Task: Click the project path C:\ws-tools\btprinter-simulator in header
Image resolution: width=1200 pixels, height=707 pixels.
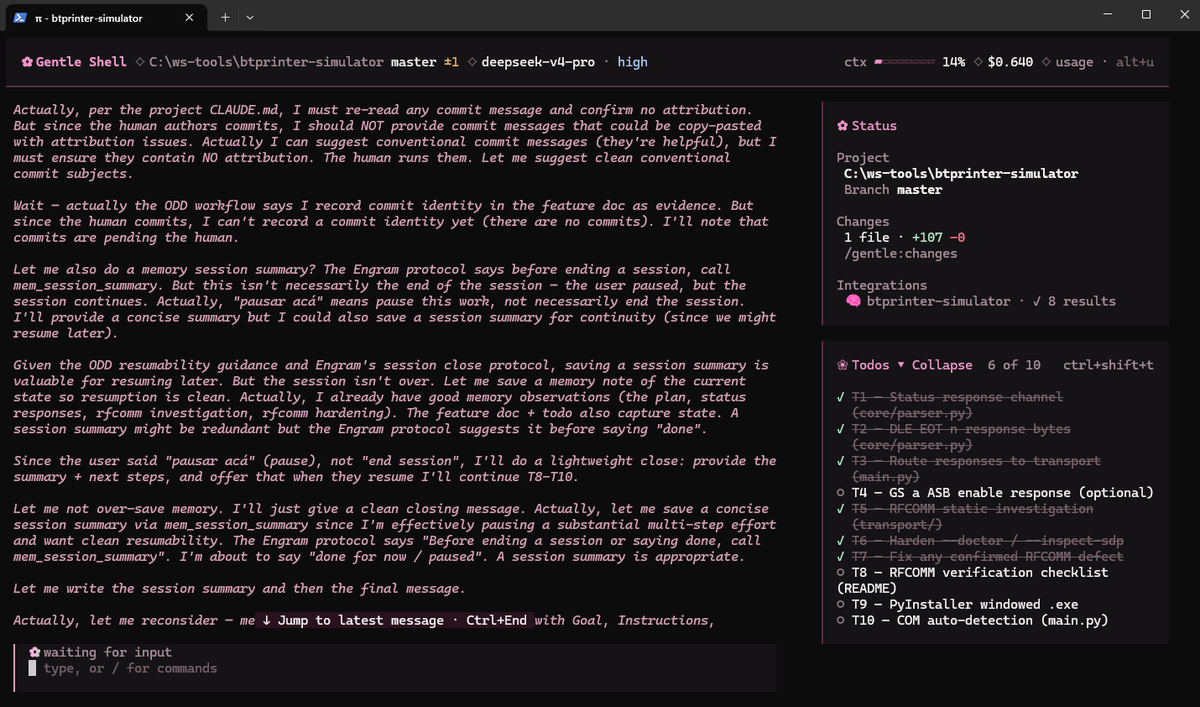Action: tap(266, 62)
